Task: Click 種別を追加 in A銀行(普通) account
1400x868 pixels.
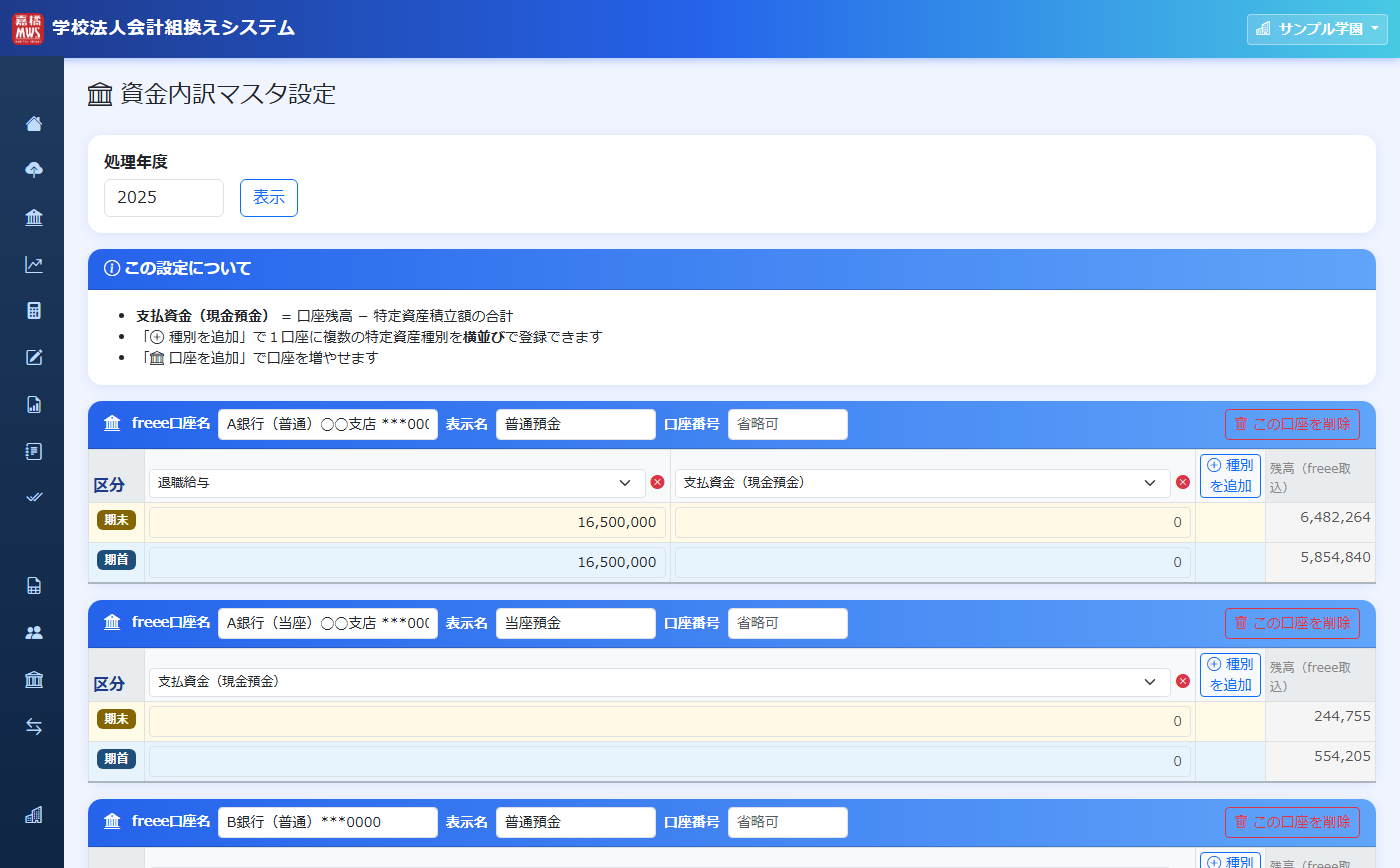Action: point(1230,476)
